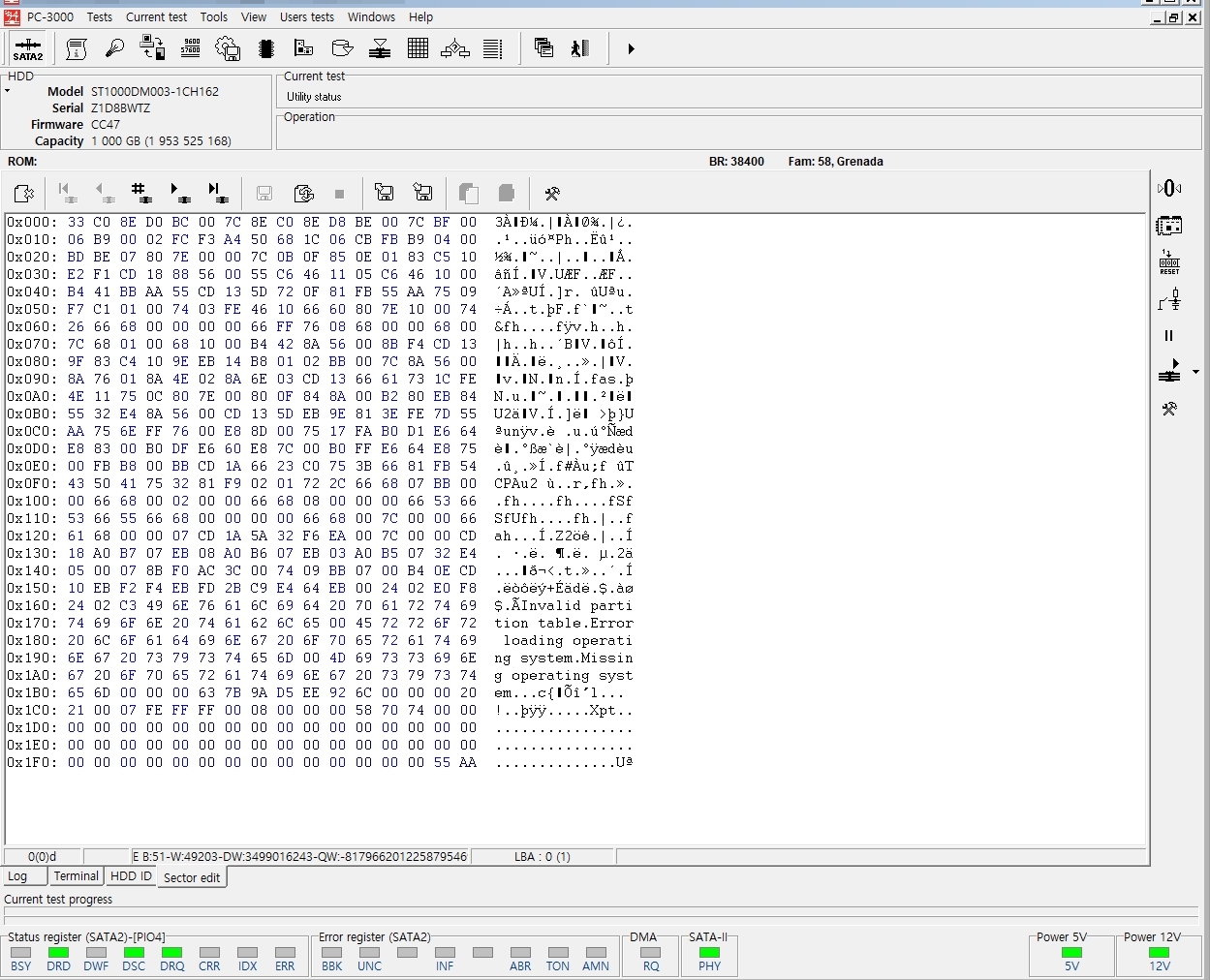The image size is (1210, 980).
Task: Open the Users tests menu
Action: (307, 16)
